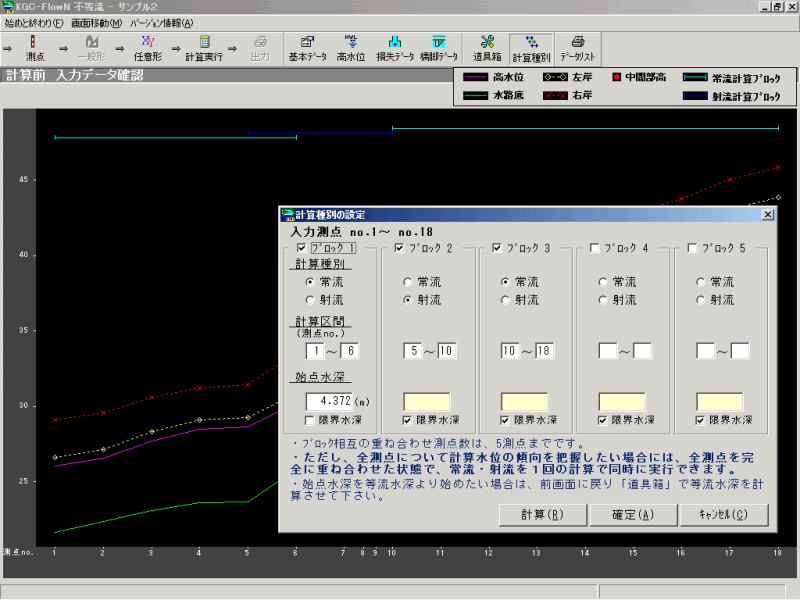Enable the ブロック 4 checkbox
Screen dimensions: 800x600
tap(596, 248)
